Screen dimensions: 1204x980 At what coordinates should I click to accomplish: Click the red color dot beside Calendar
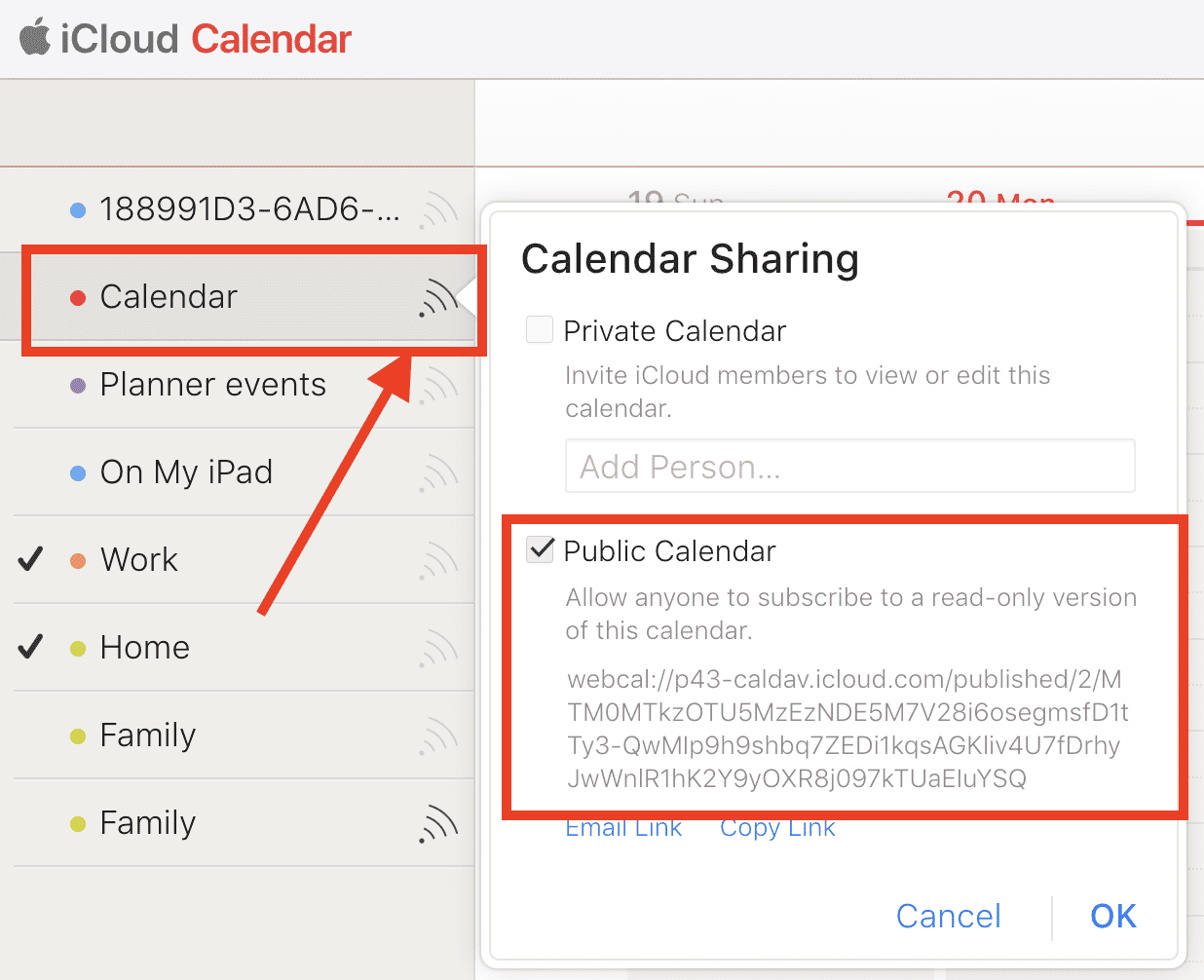click(x=78, y=298)
